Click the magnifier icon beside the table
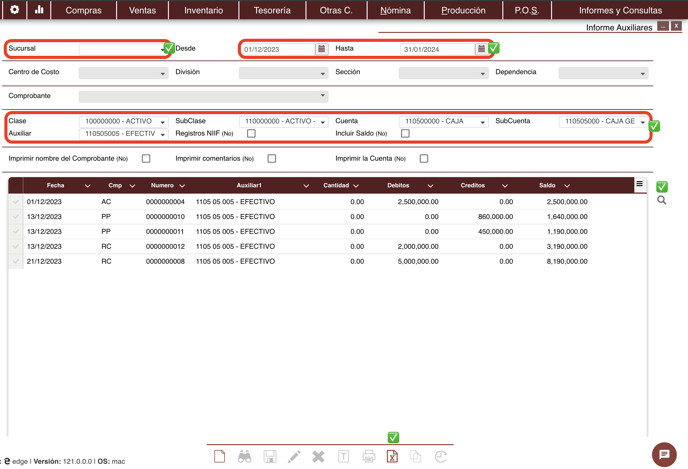This screenshot has width=688, height=469. pos(662,200)
